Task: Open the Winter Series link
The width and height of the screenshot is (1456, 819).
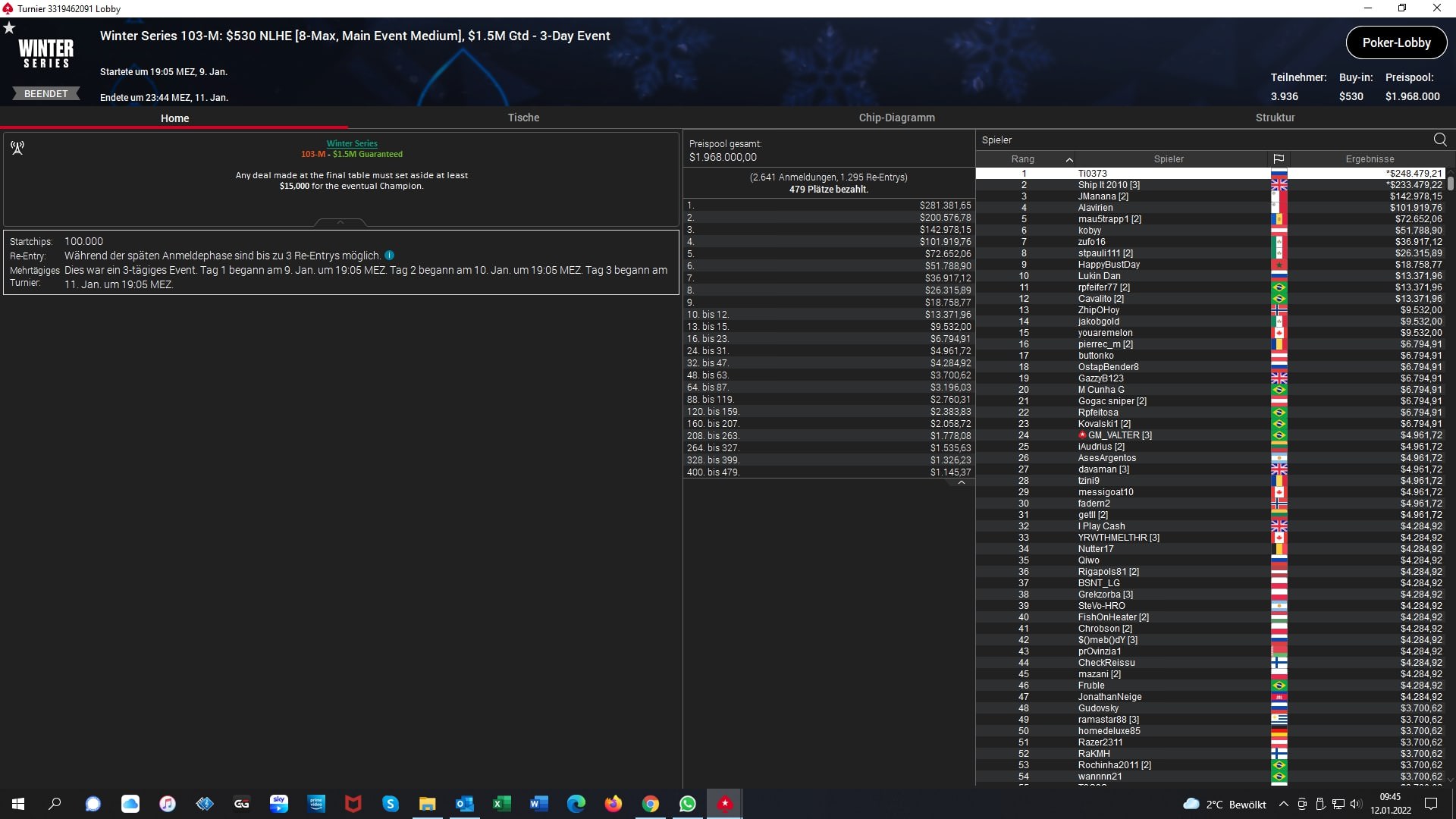Action: (352, 143)
